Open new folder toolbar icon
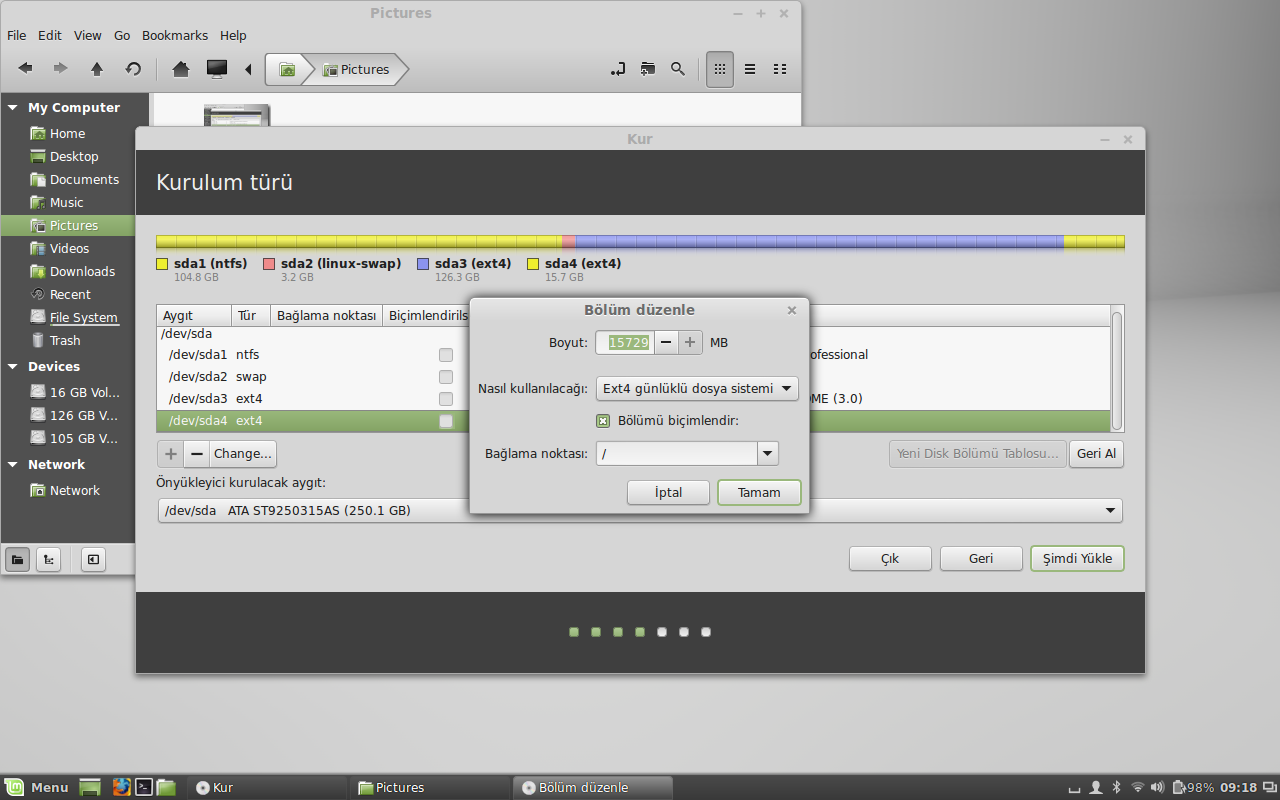This screenshot has height=800, width=1280. coord(648,69)
